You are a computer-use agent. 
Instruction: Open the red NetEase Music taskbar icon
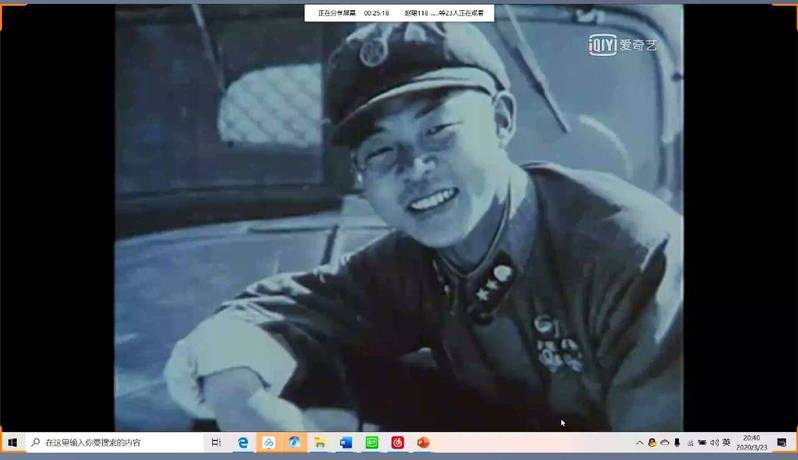click(x=398, y=442)
